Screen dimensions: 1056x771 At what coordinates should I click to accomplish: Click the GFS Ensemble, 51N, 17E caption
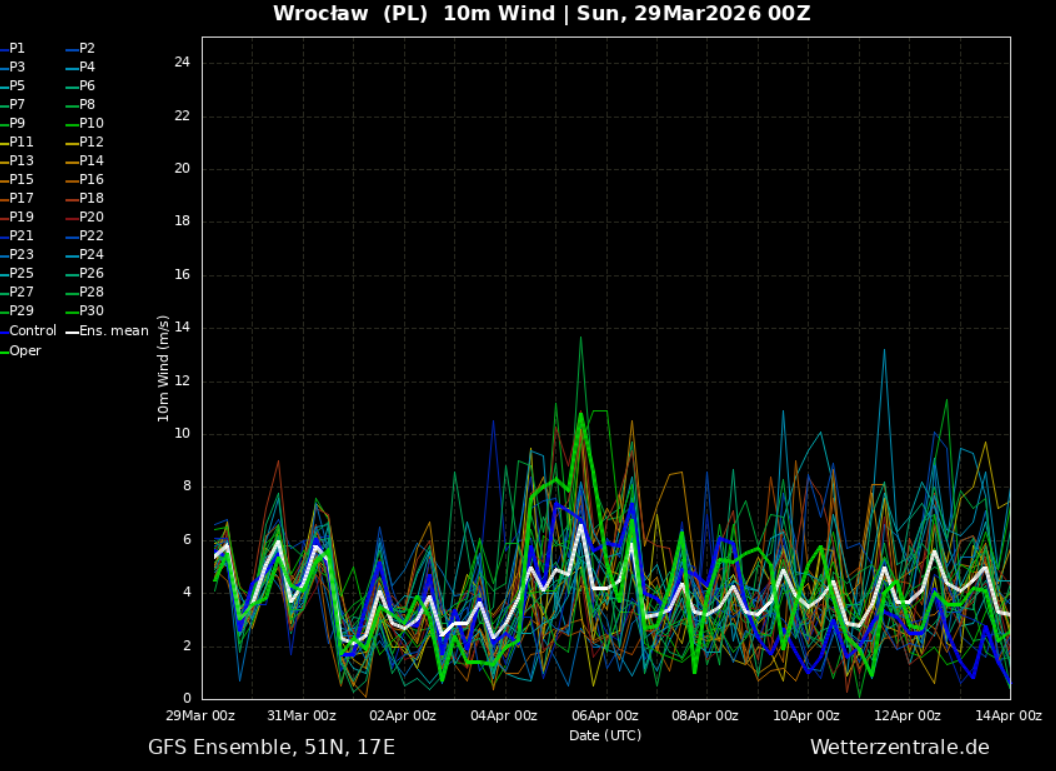click(x=271, y=747)
